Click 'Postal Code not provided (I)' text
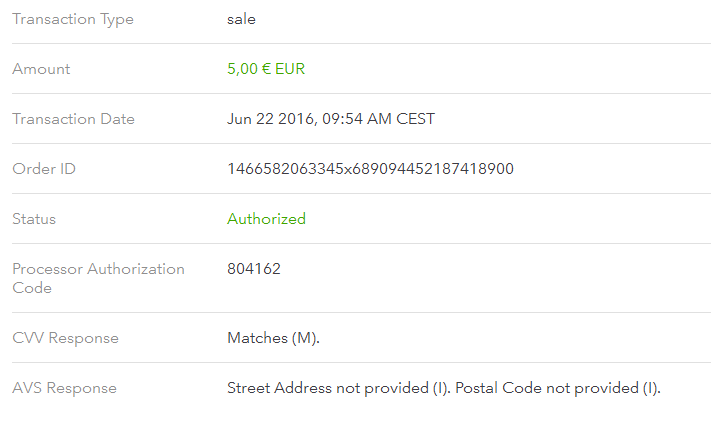 pyautogui.click(x=556, y=388)
